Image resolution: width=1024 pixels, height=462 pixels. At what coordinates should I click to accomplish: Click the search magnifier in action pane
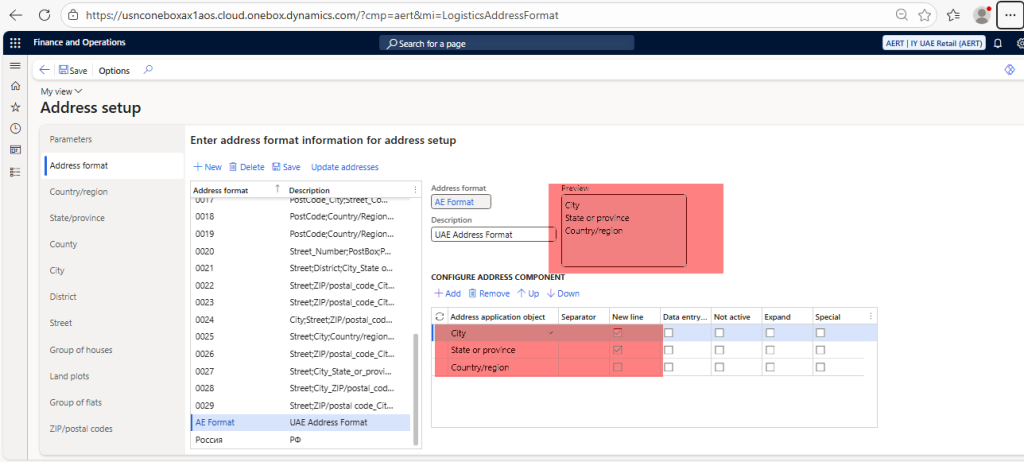pos(149,70)
